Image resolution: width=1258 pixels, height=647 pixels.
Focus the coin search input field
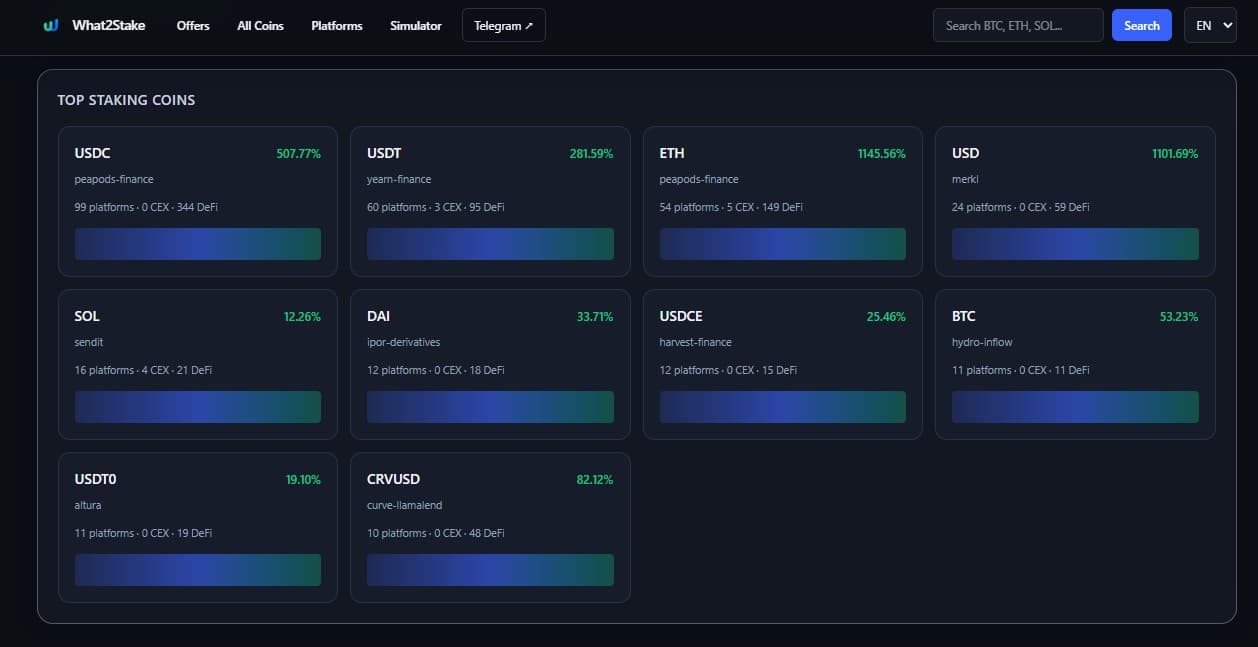pyautogui.click(x=1017, y=25)
